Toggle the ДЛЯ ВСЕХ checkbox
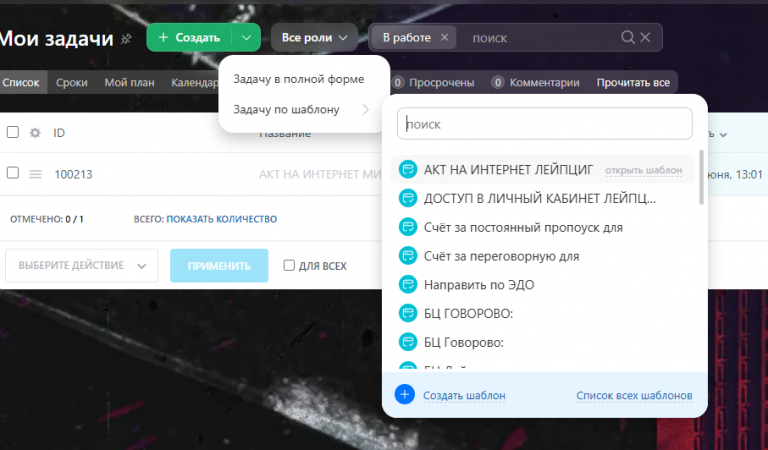The height and width of the screenshot is (450, 768). (289, 265)
